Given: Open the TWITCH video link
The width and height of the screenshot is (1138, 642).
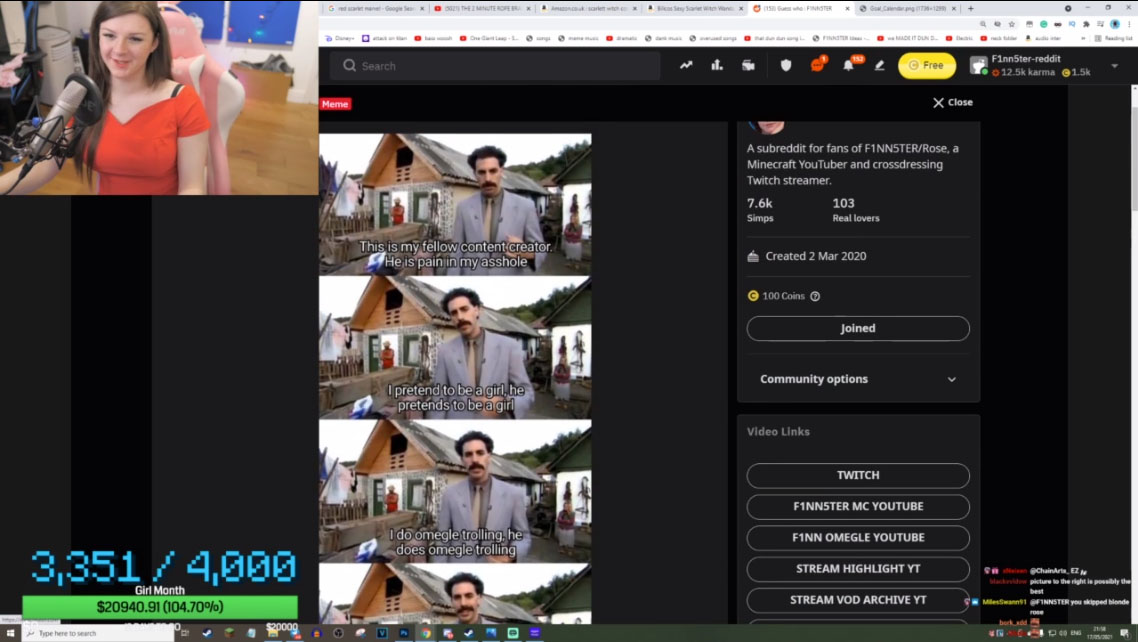Looking at the screenshot, I should [x=858, y=476].
